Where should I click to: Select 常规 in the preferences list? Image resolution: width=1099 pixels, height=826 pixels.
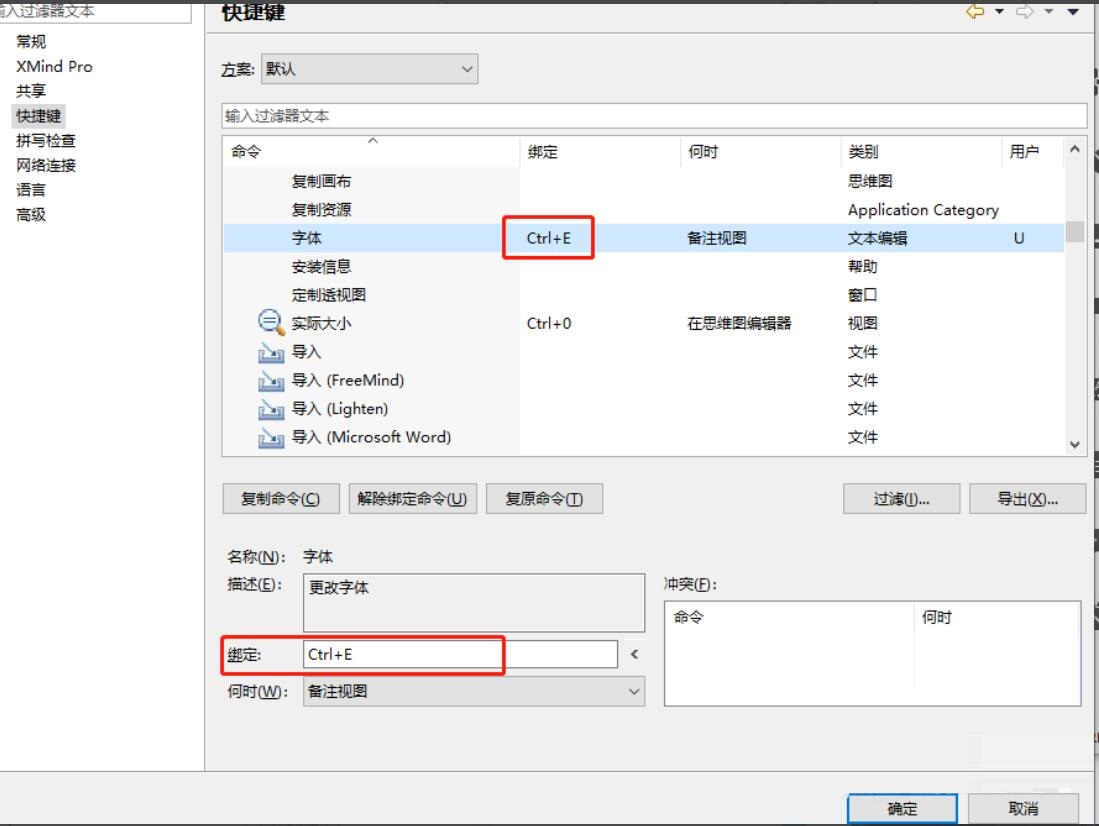(x=32, y=42)
